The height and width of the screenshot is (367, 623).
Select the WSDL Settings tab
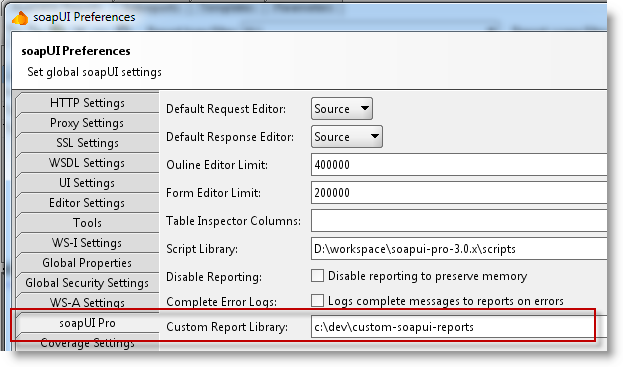click(x=87, y=163)
